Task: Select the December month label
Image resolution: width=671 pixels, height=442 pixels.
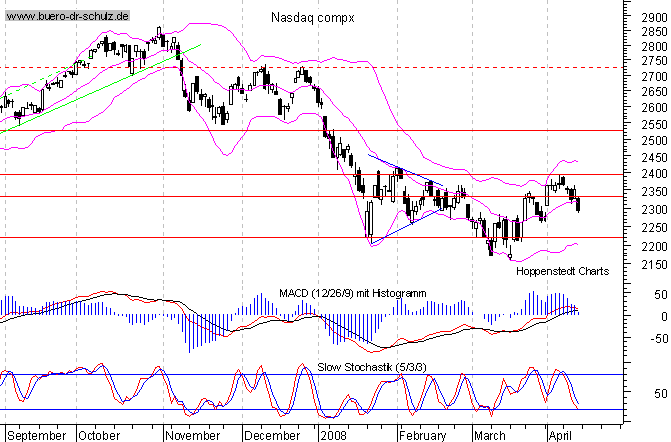Action: (272, 436)
